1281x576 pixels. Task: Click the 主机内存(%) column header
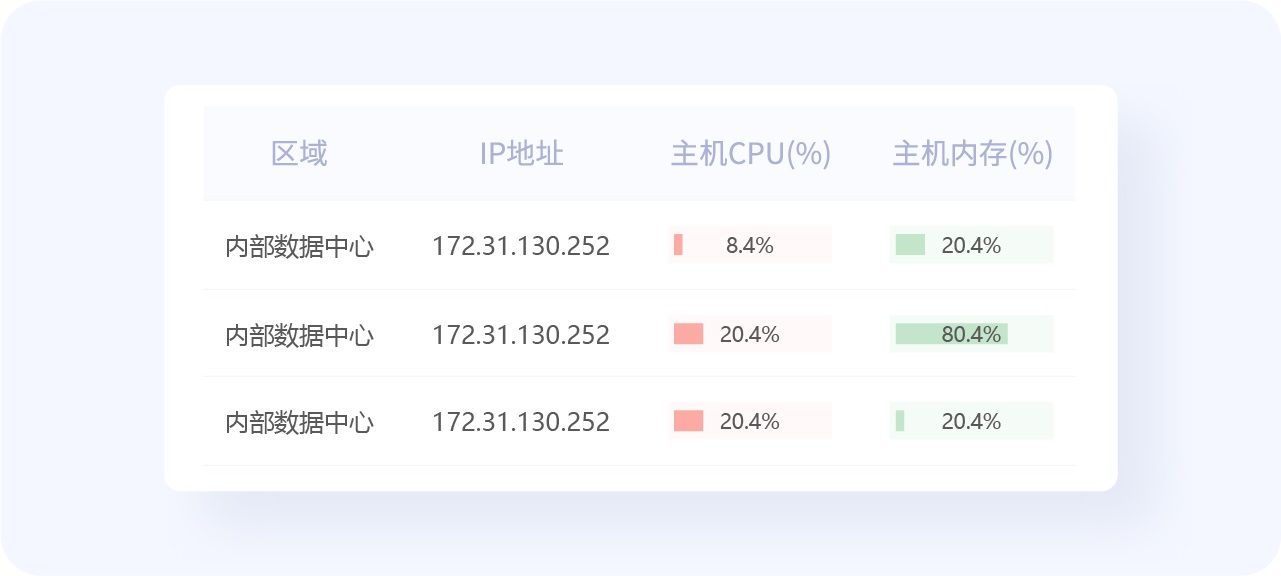point(972,154)
